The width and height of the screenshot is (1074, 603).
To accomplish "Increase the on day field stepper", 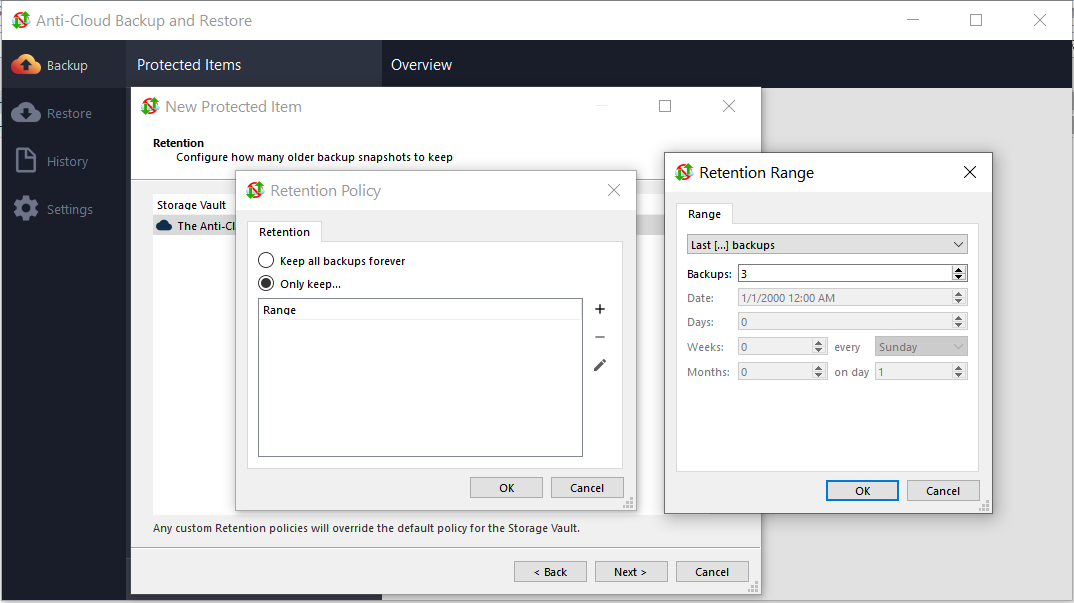I will (959, 367).
